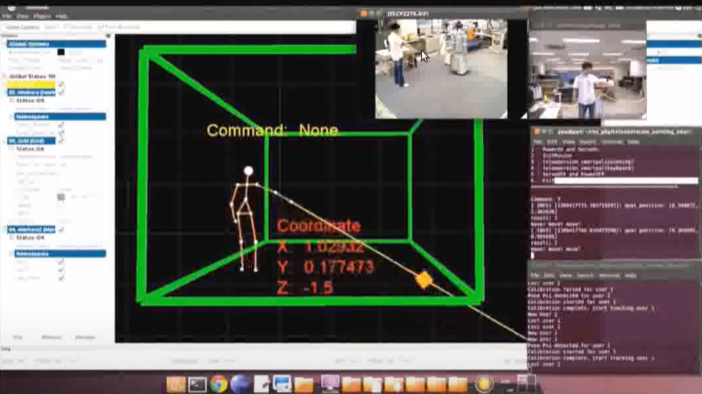Select the Global Options header row
The width and height of the screenshot is (702, 394).
56,44
